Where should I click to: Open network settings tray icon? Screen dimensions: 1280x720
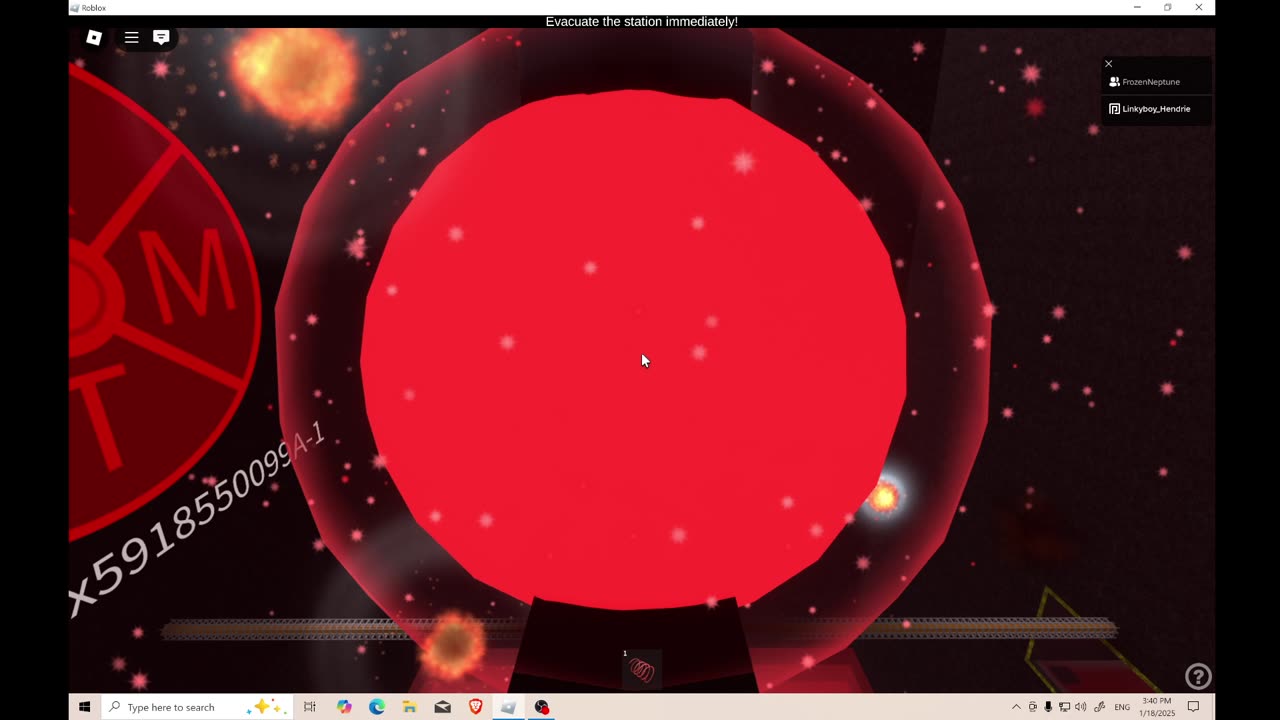(1064, 707)
